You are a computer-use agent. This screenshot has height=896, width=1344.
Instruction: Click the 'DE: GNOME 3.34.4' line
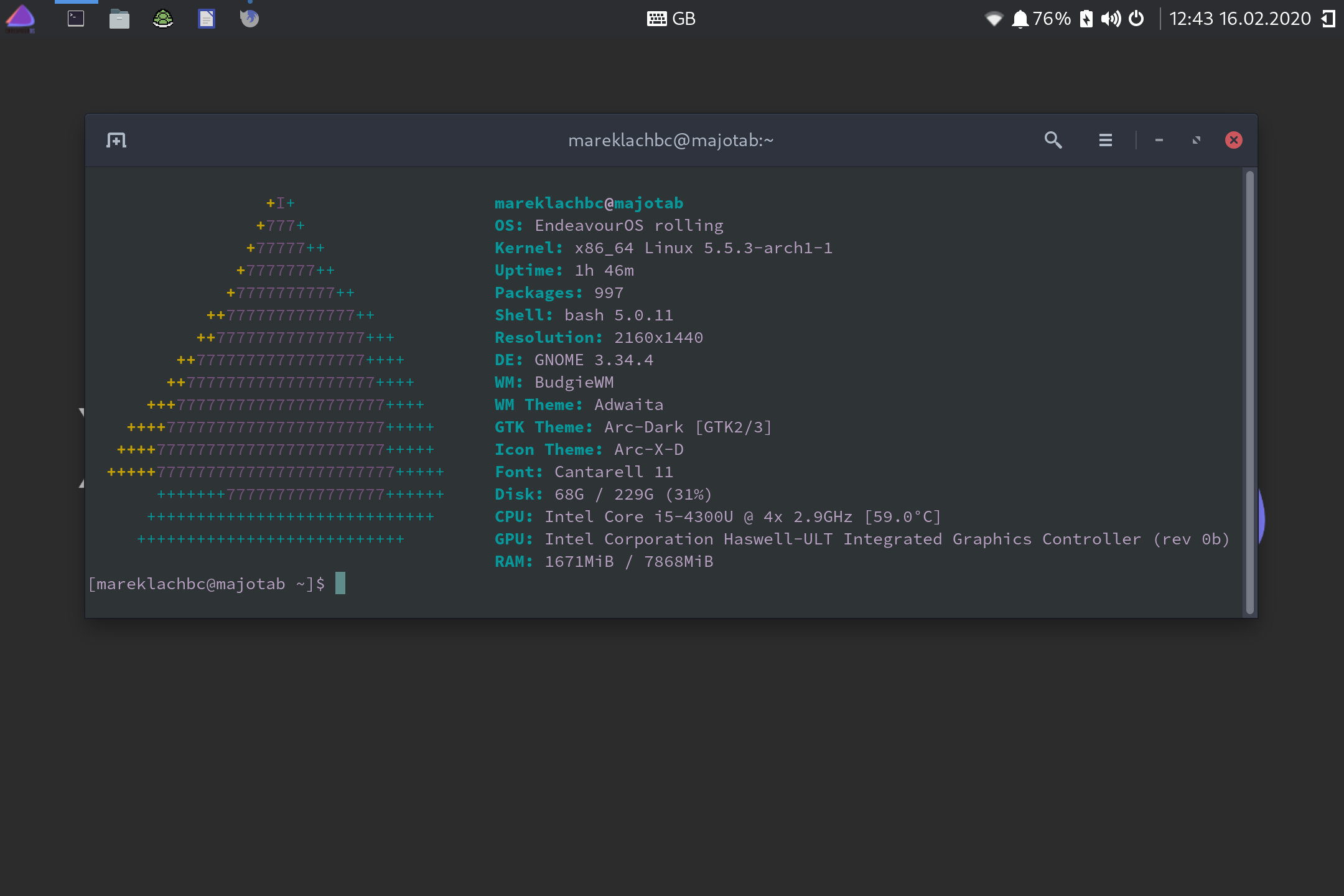[574, 360]
